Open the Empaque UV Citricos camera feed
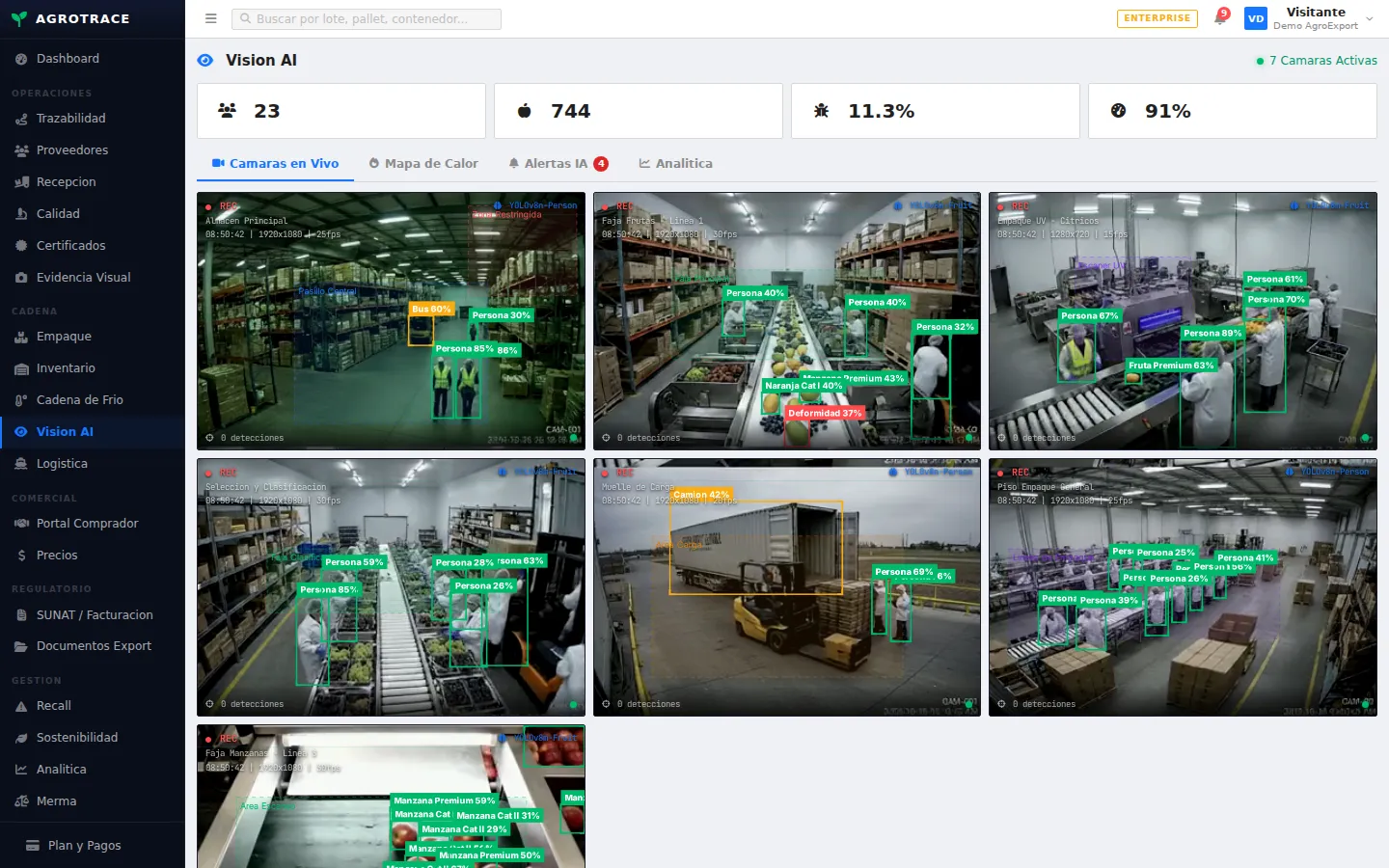The width and height of the screenshot is (1389, 868). click(1183, 321)
